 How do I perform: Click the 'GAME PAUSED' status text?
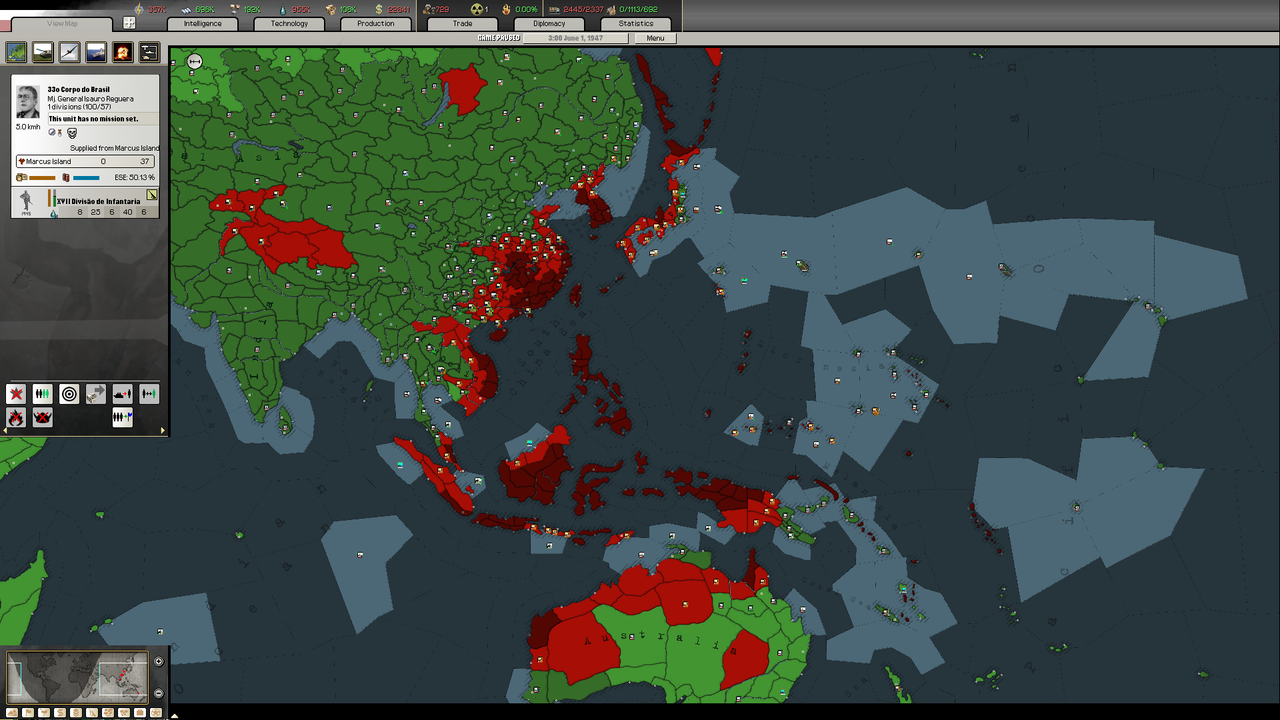click(498, 38)
